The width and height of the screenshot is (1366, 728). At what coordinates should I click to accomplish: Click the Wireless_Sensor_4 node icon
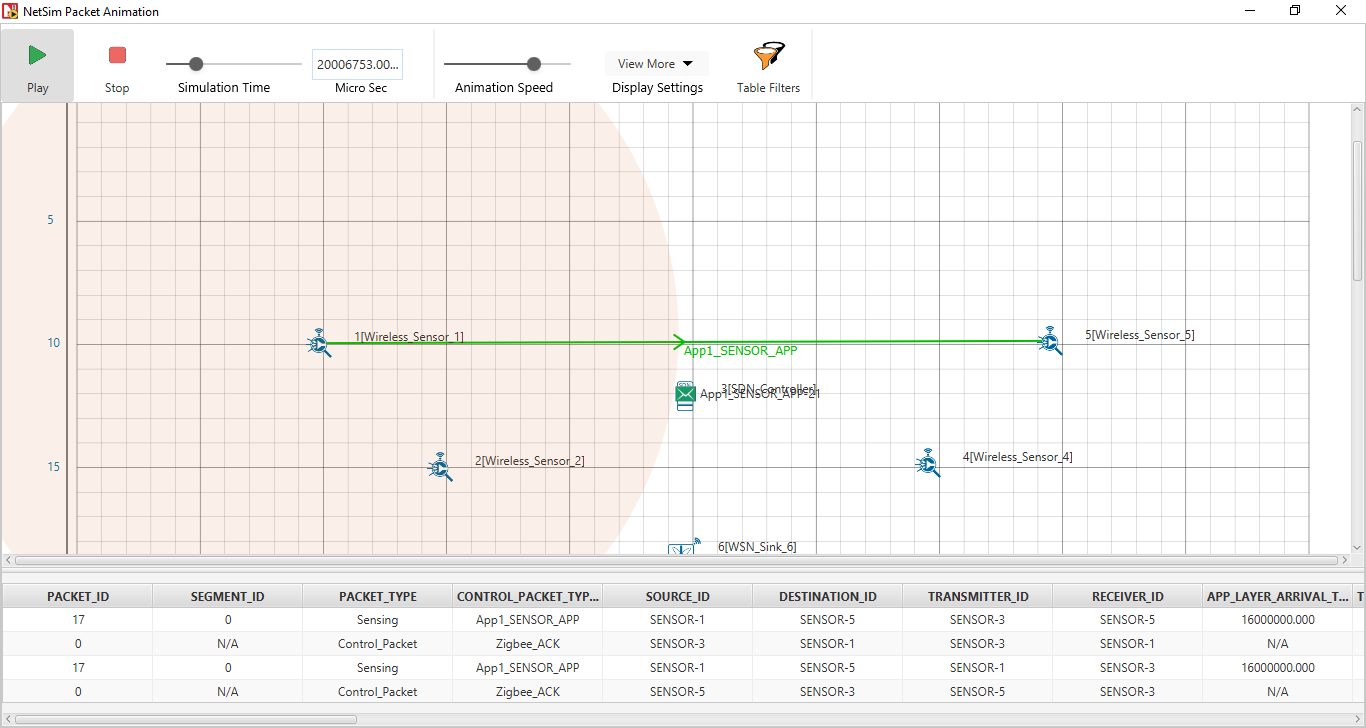click(x=928, y=463)
